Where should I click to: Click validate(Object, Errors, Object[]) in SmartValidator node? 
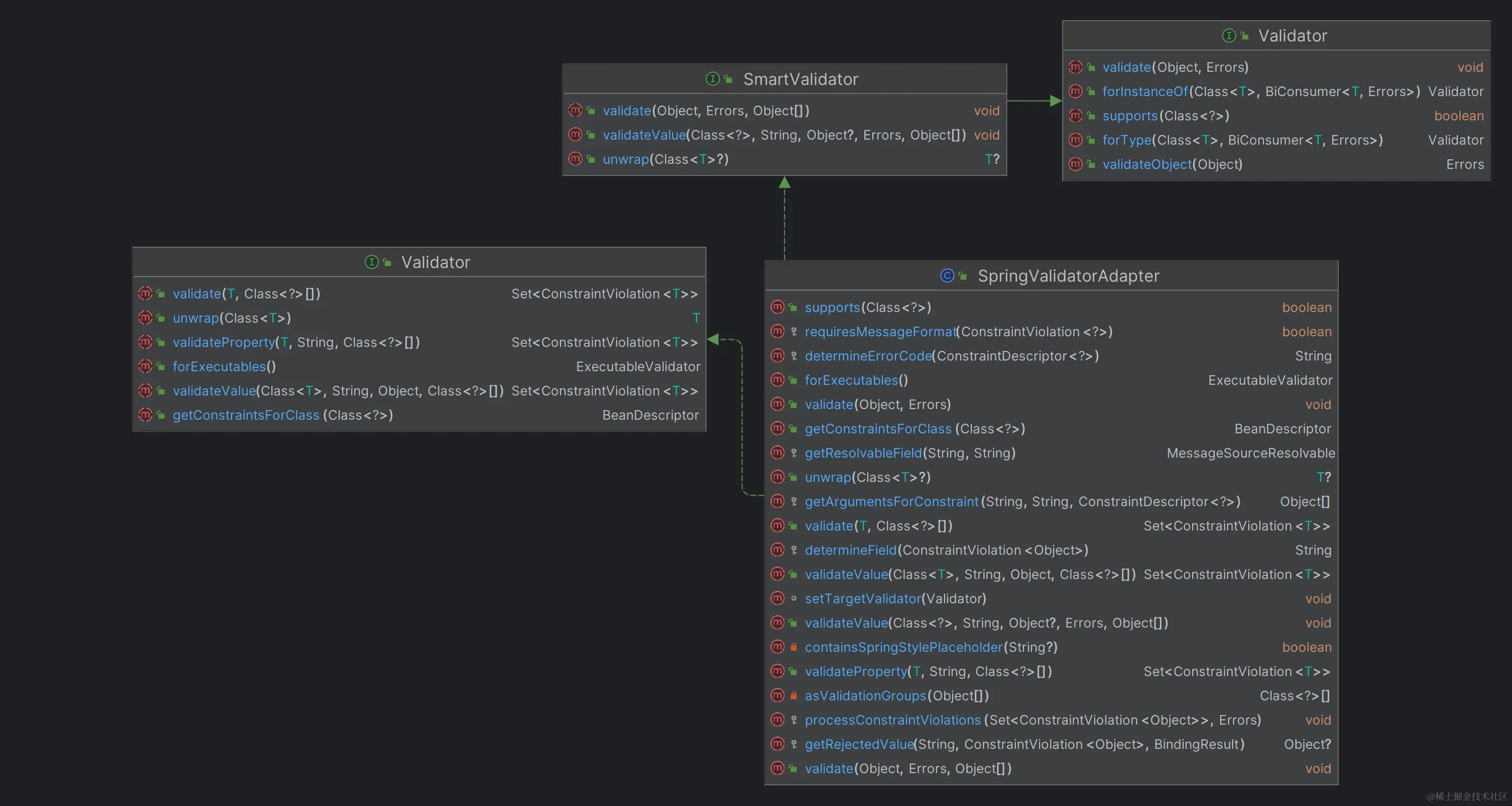pyautogui.click(x=706, y=110)
